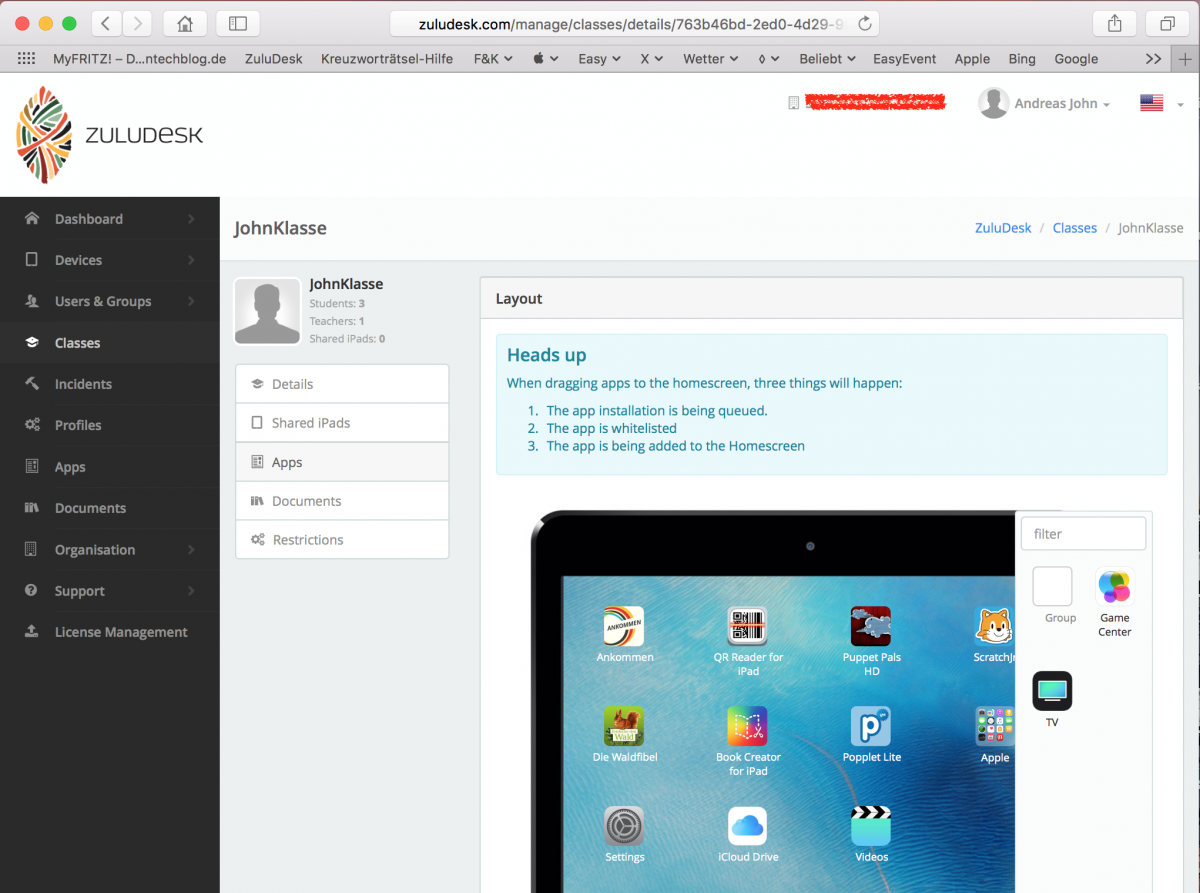Image resolution: width=1200 pixels, height=893 pixels.
Task: Click the JohnKlasse class avatar
Action: click(268, 311)
